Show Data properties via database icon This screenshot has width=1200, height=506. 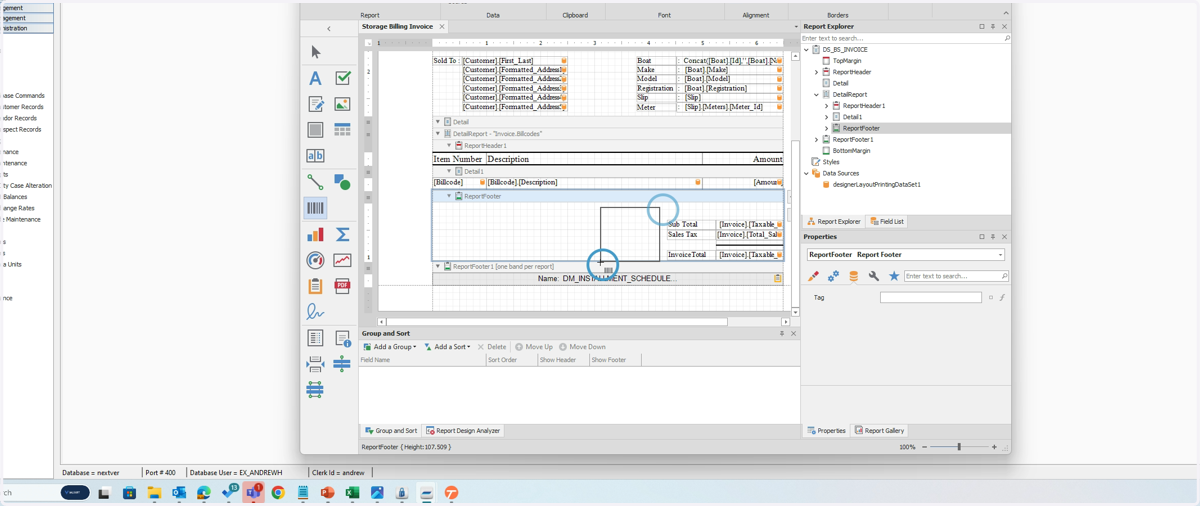(853, 276)
